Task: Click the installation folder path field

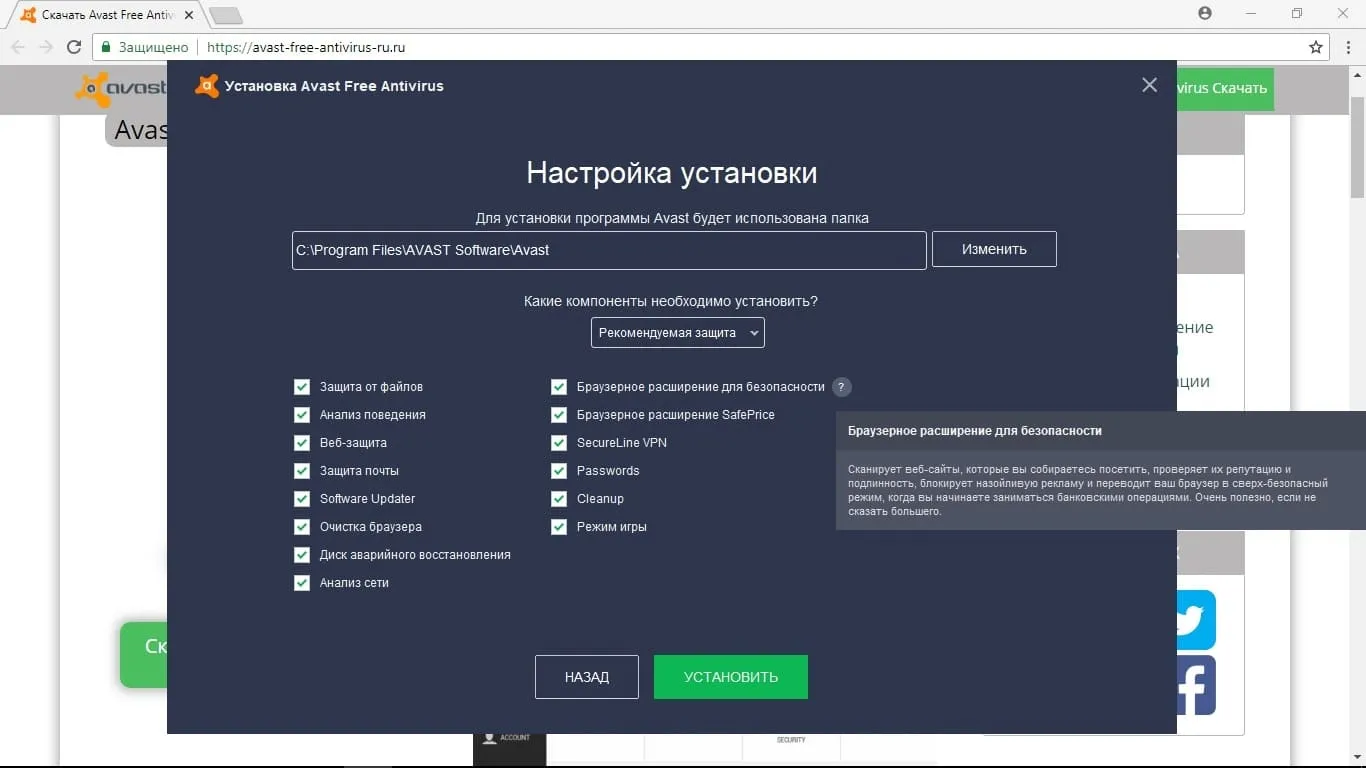Action: click(x=608, y=250)
